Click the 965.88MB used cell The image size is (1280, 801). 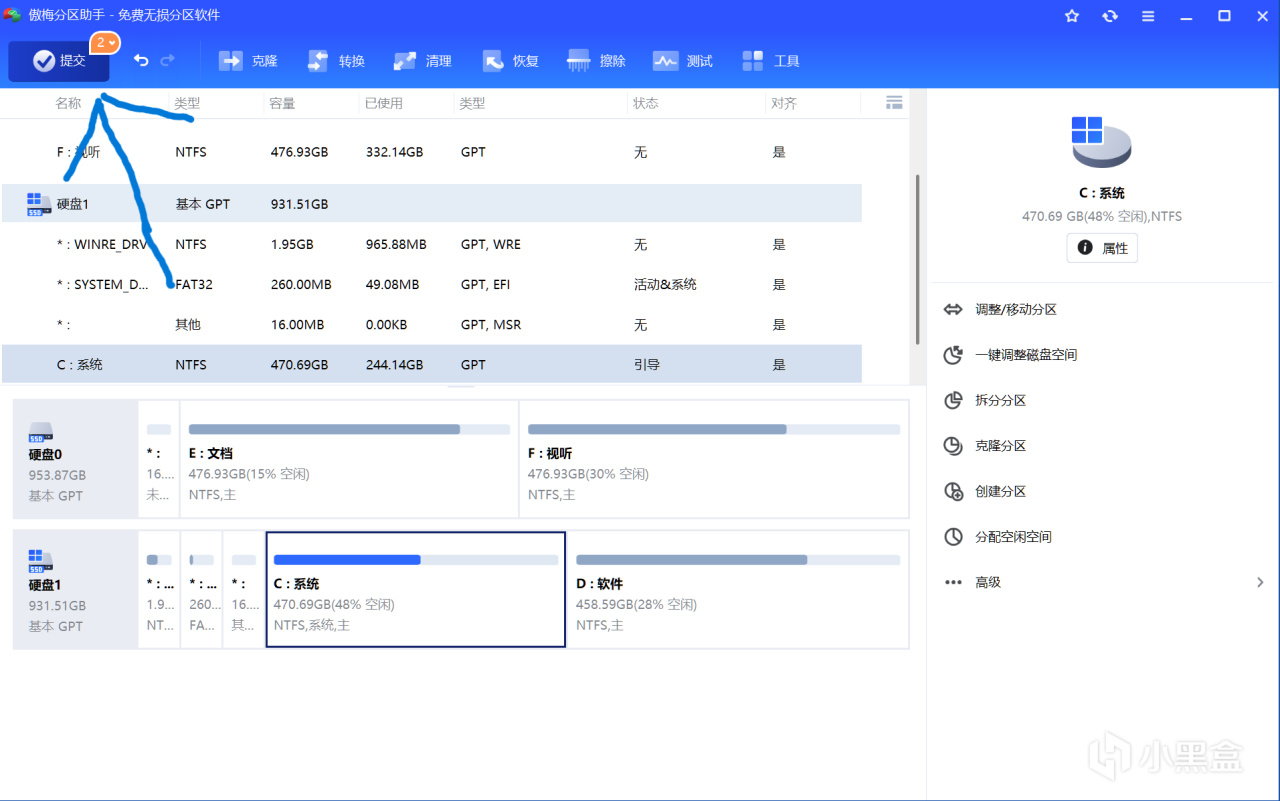click(396, 244)
